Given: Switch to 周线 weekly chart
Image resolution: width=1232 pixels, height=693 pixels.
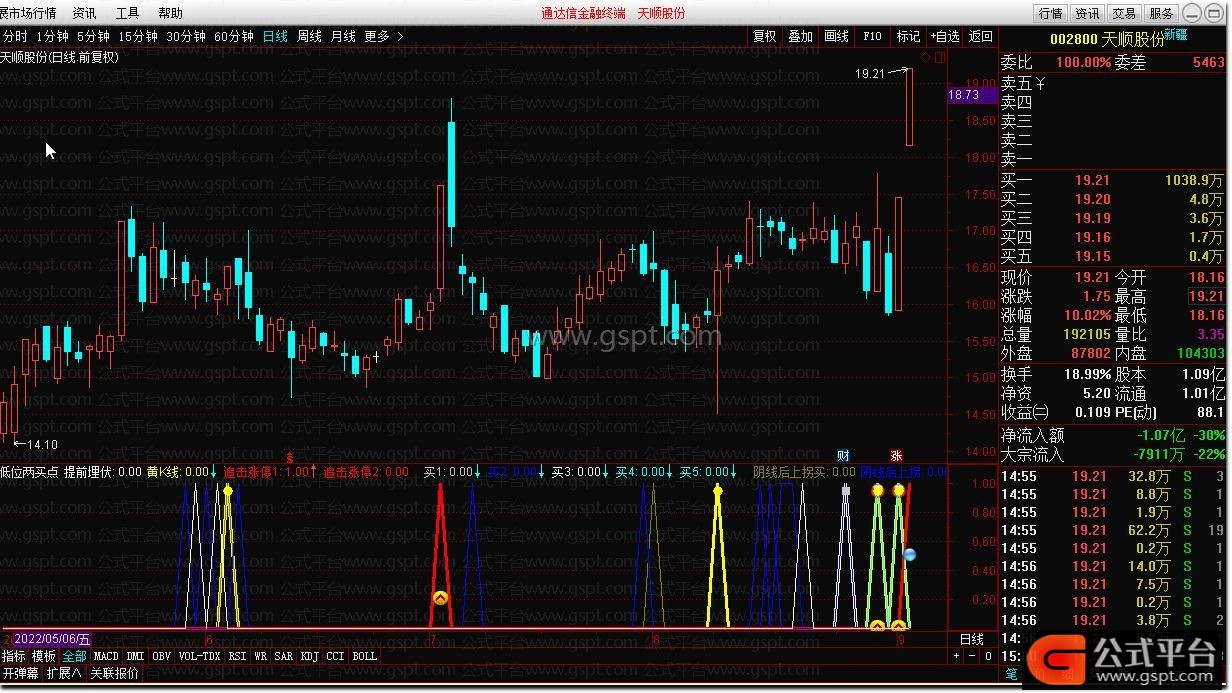Looking at the screenshot, I should click(310, 36).
